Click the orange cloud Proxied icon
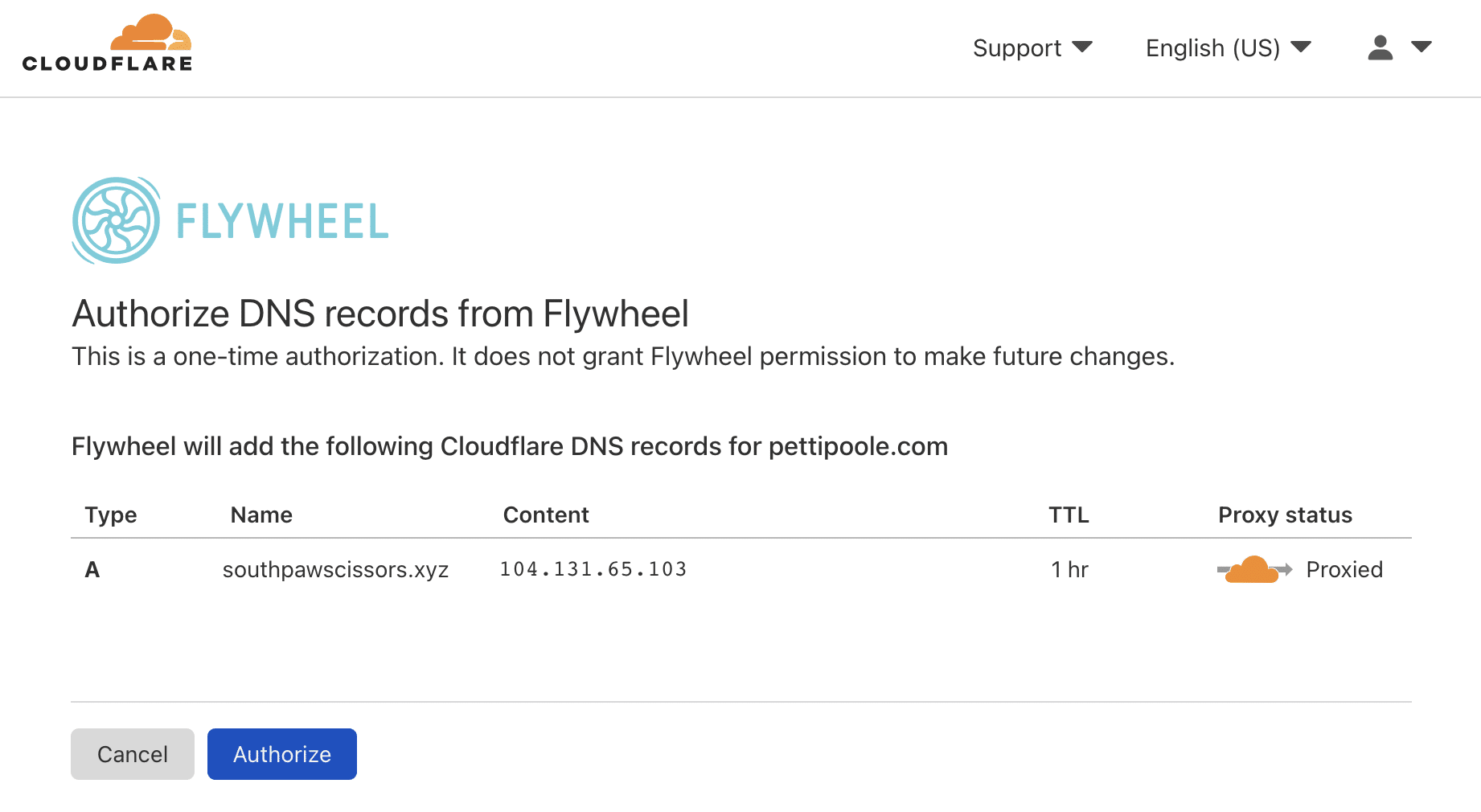The height and width of the screenshot is (812, 1481). point(1253,569)
